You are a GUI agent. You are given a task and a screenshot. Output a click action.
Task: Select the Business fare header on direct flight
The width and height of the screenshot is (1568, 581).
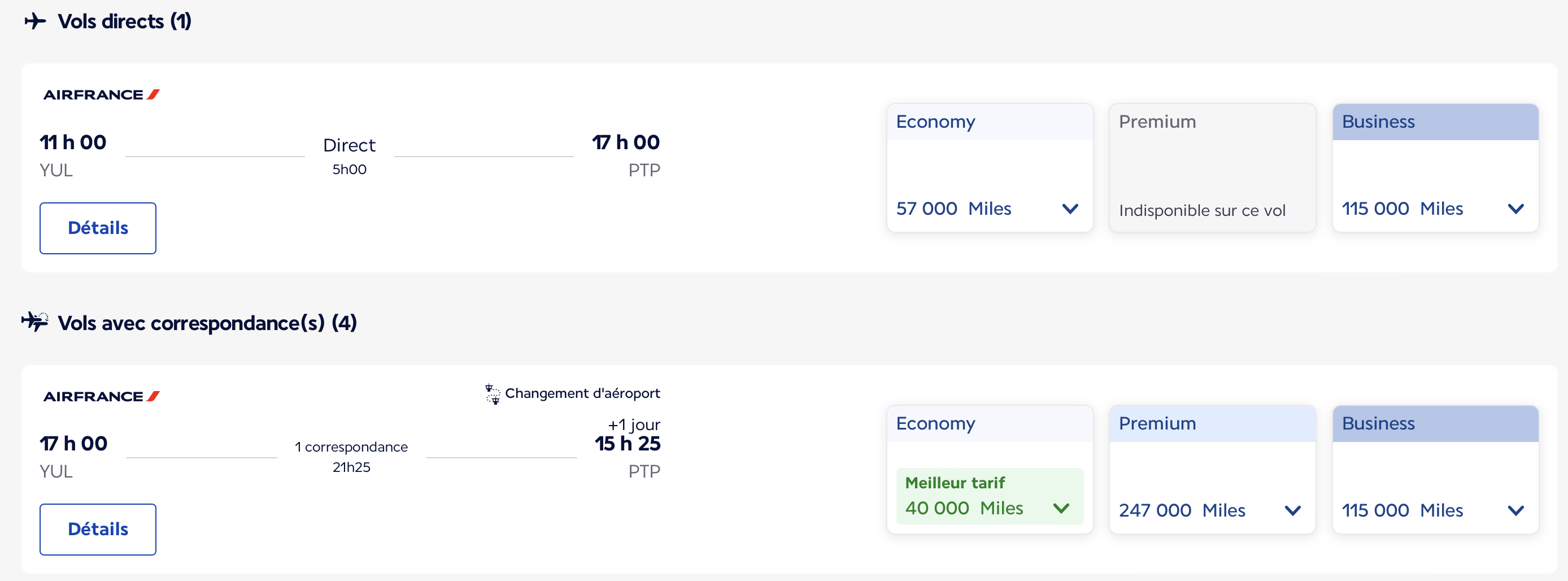[x=1435, y=122]
